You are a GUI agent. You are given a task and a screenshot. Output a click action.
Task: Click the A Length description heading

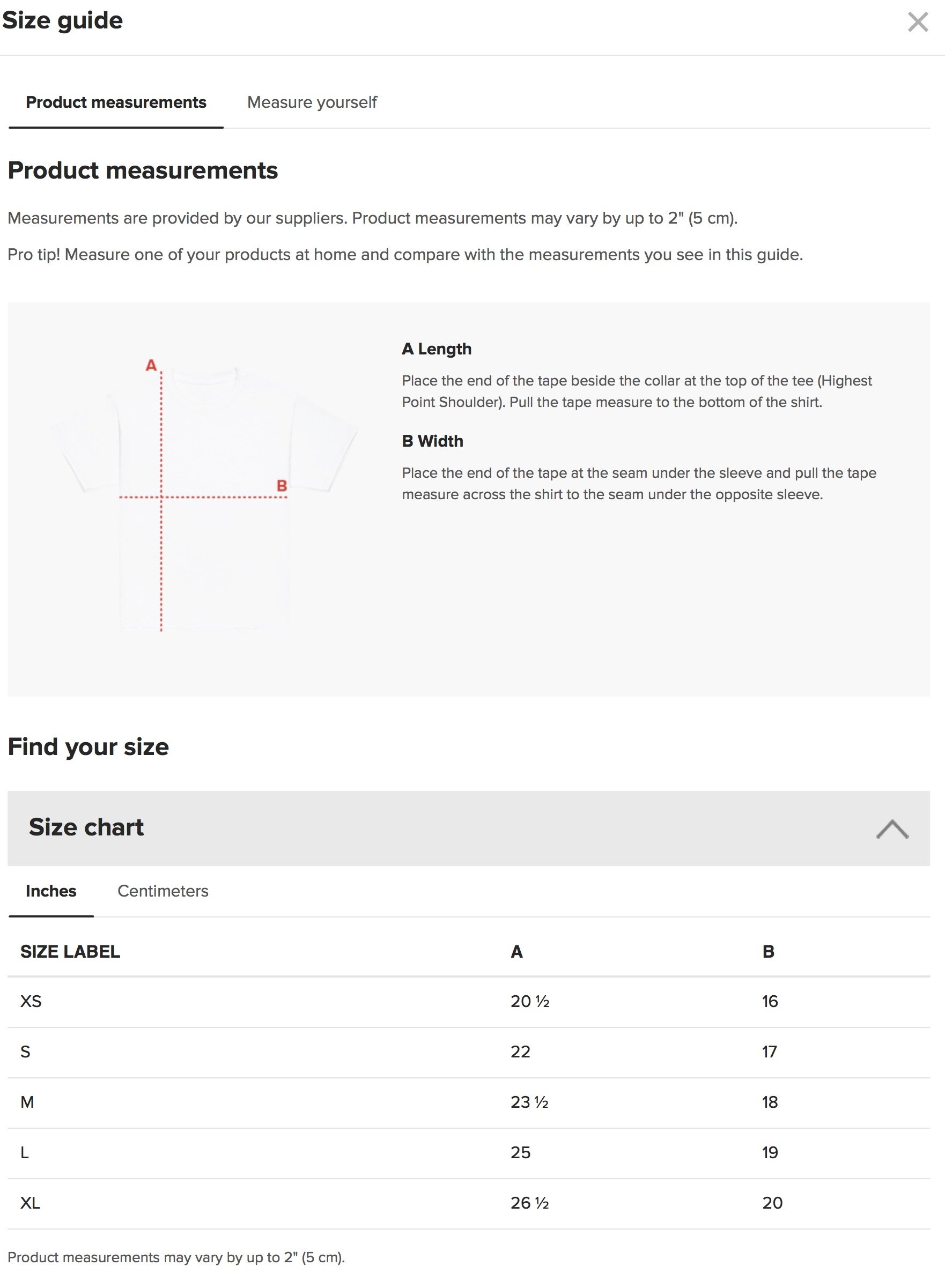click(437, 349)
